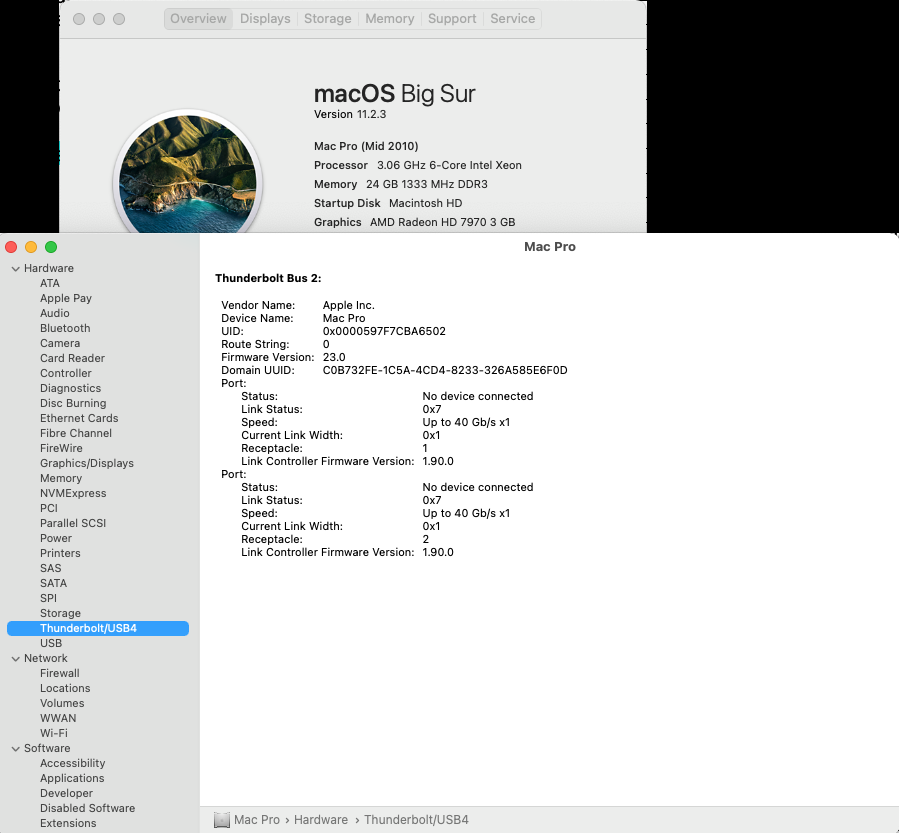
Task: Click the Domain UUID value
Action: point(445,370)
